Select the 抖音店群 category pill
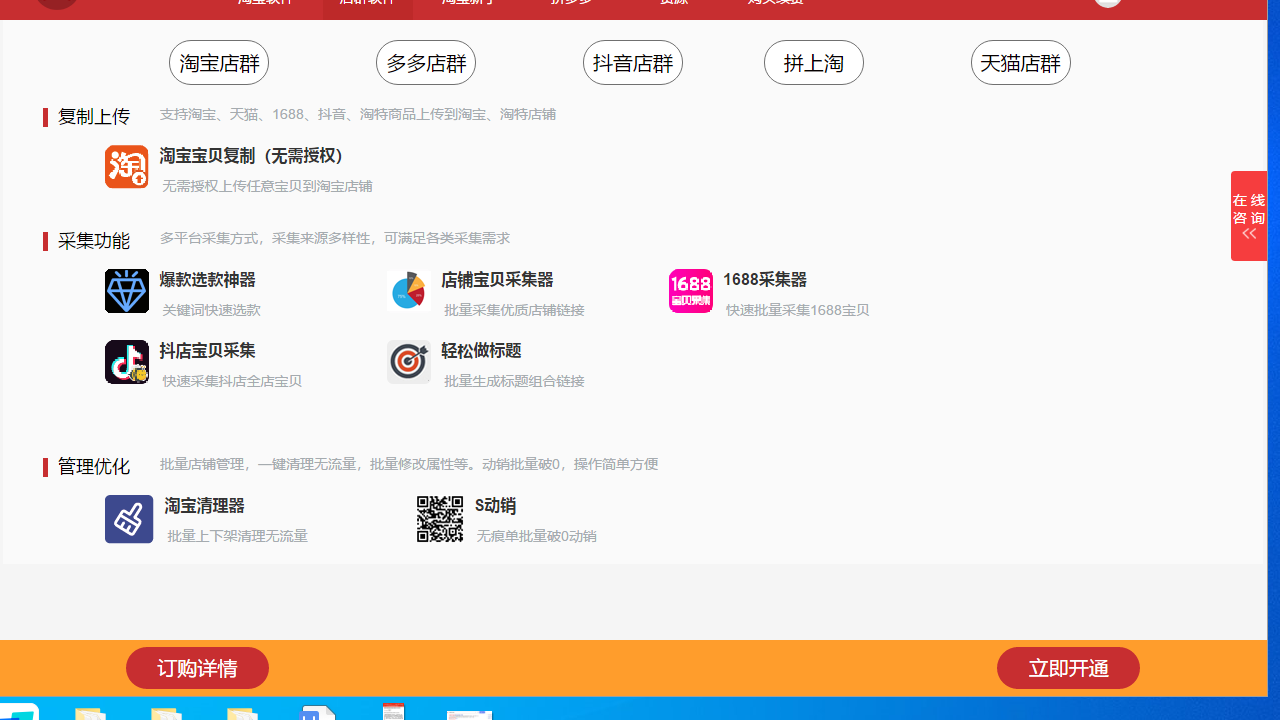 coord(632,62)
